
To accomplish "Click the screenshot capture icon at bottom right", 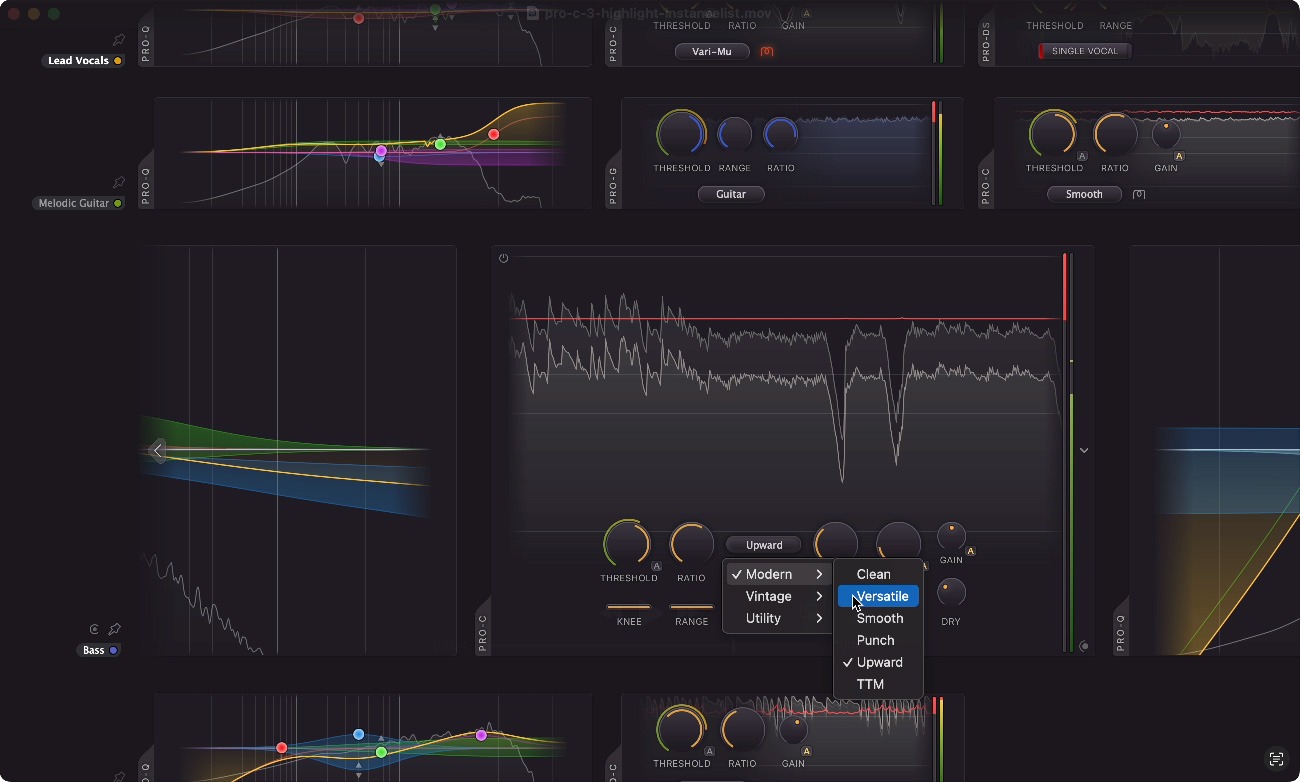I will coord(1275,759).
